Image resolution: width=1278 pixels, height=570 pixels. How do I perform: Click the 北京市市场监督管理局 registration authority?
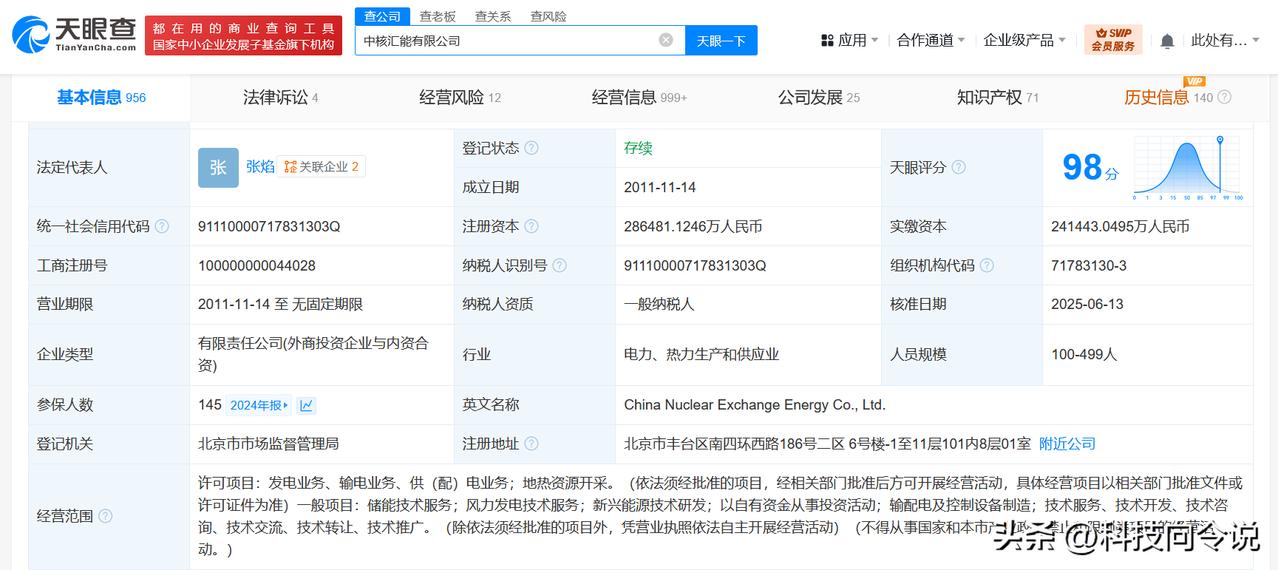268,444
